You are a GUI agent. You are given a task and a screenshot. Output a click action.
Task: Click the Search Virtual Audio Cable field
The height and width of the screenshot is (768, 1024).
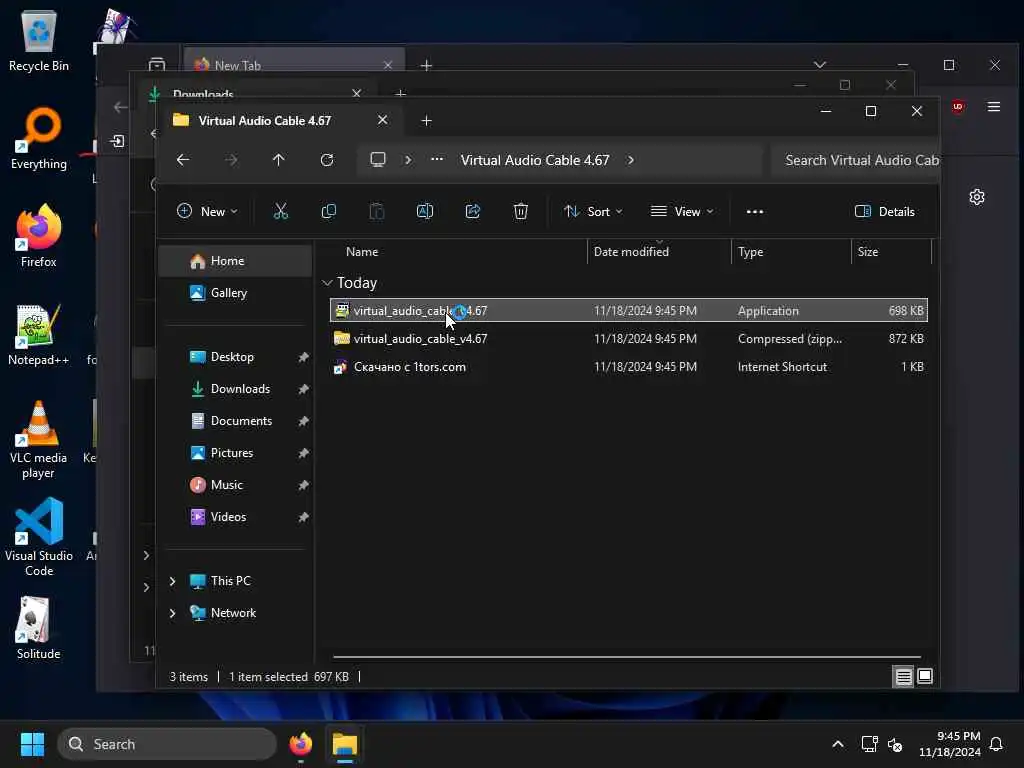click(x=856, y=160)
